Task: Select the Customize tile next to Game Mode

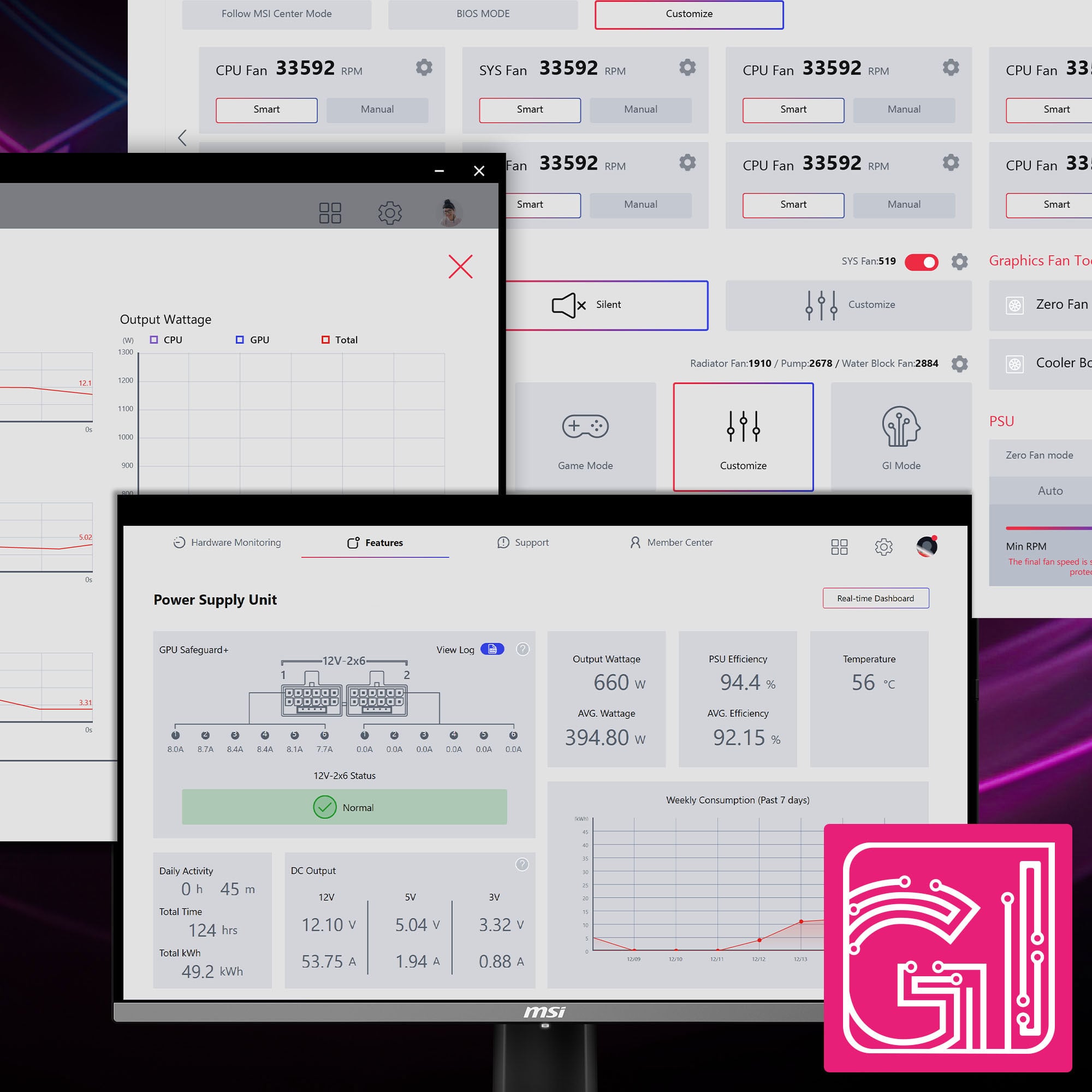Action: (x=743, y=437)
